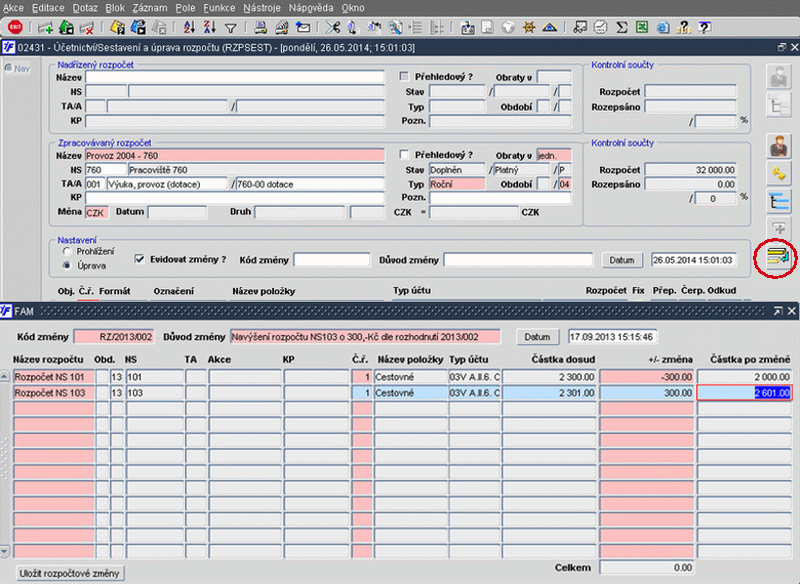The image size is (800, 584).
Task: Click the Kód změny field in Nastavení
Action: coord(332,260)
